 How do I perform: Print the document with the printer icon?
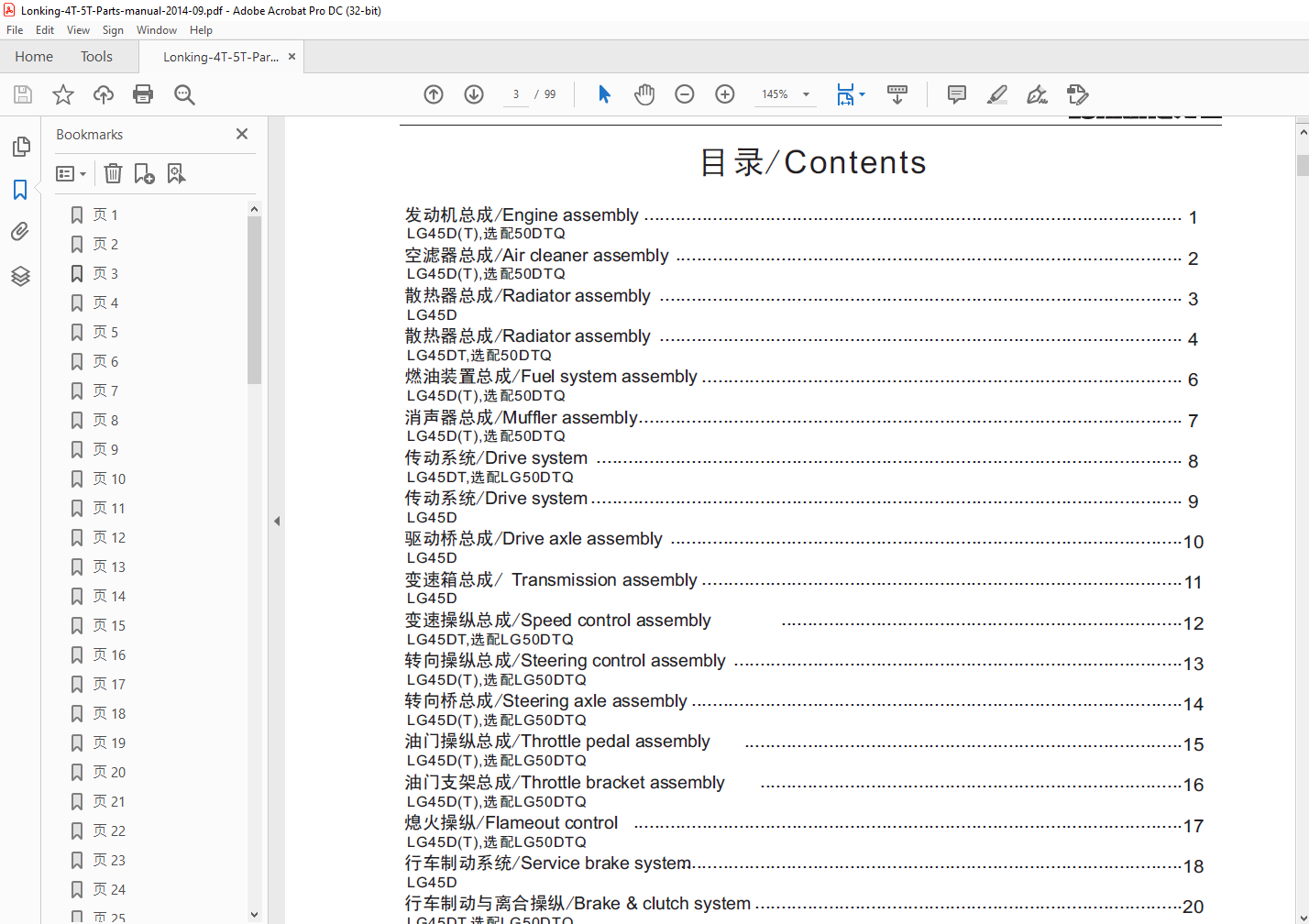pyautogui.click(x=143, y=94)
